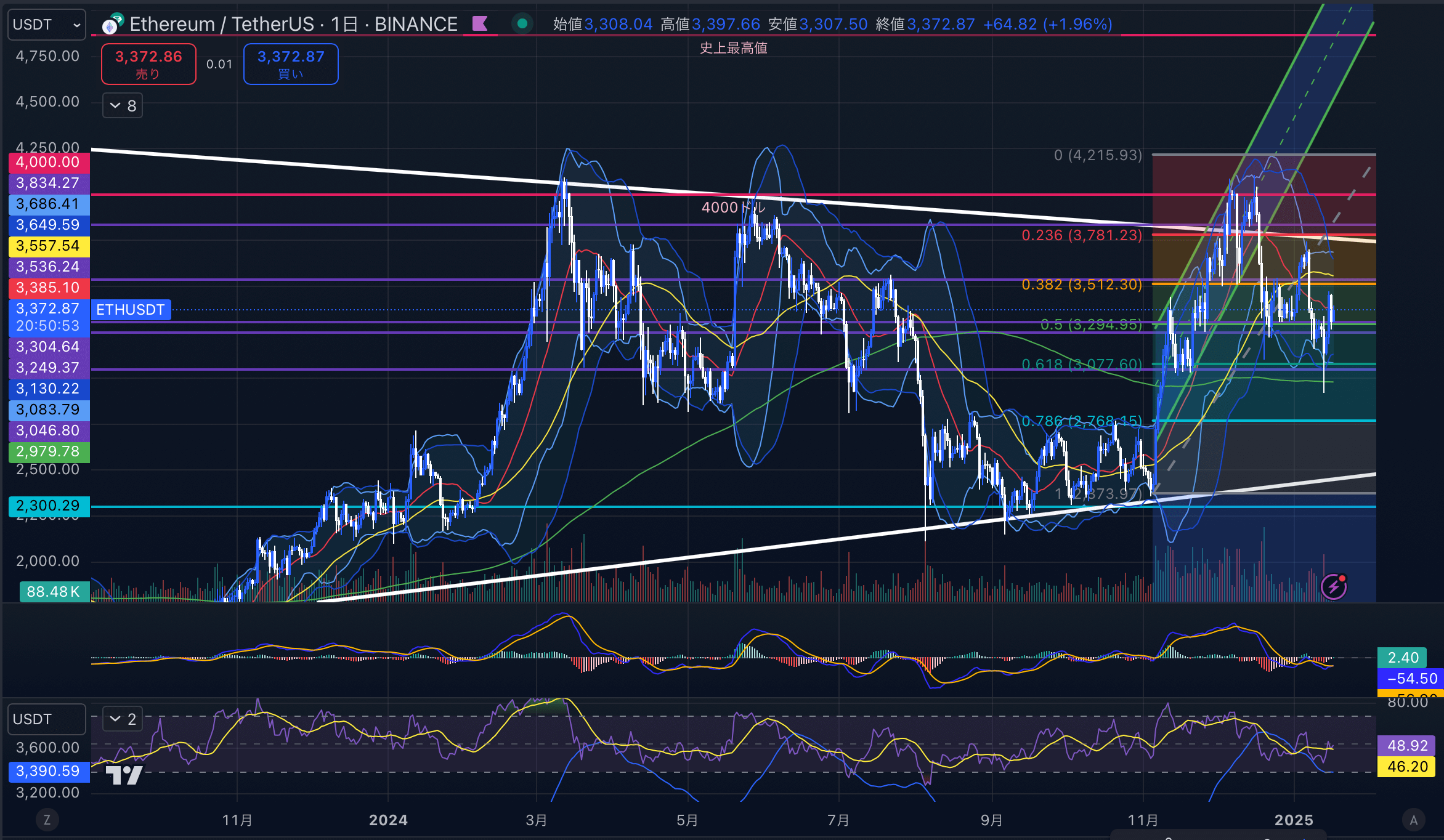Toggle the A auto-scale button

click(x=1414, y=820)
